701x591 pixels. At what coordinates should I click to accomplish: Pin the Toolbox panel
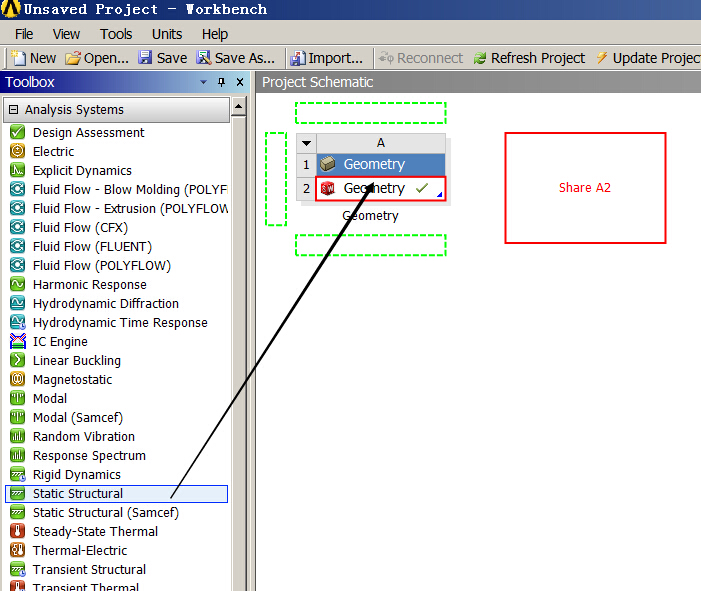pos(221,82)
